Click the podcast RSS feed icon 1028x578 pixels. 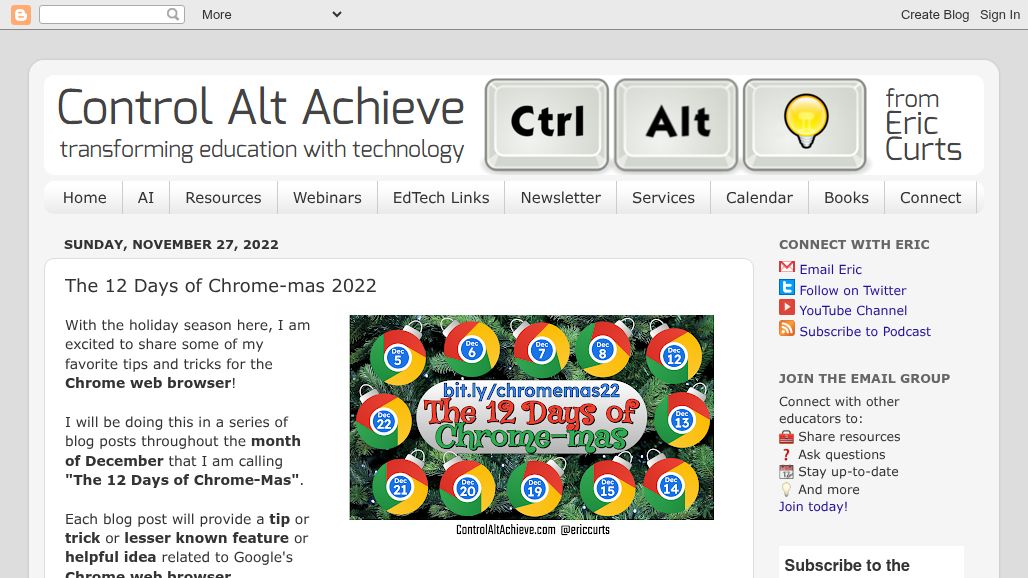tap(787, 330)
